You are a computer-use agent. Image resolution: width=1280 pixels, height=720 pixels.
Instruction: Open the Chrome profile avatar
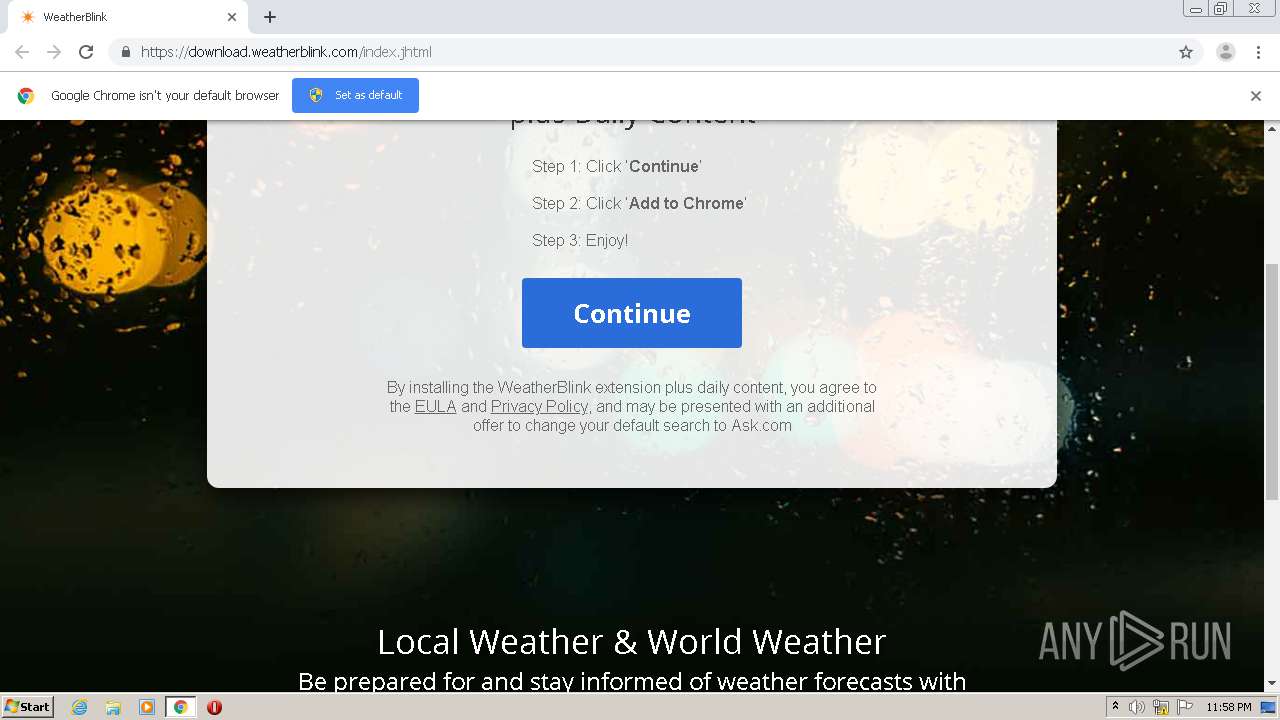tap(1226, 52)
